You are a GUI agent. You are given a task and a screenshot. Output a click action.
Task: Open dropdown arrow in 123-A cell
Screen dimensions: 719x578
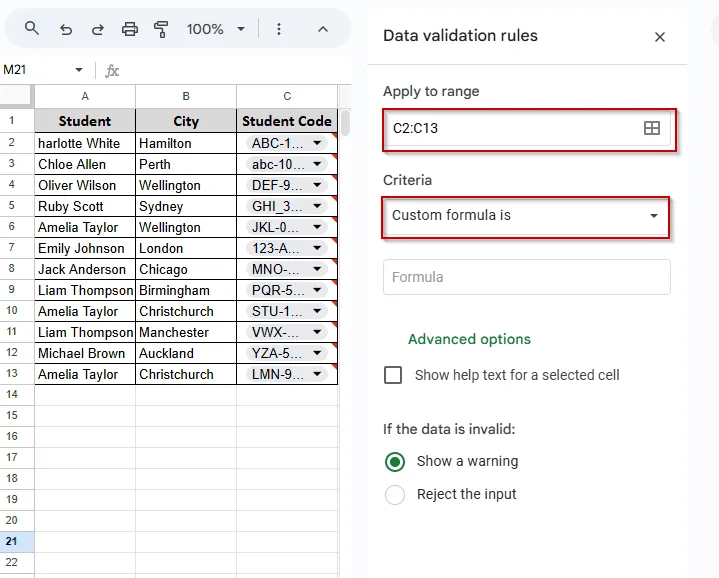(x=317, y=248)
